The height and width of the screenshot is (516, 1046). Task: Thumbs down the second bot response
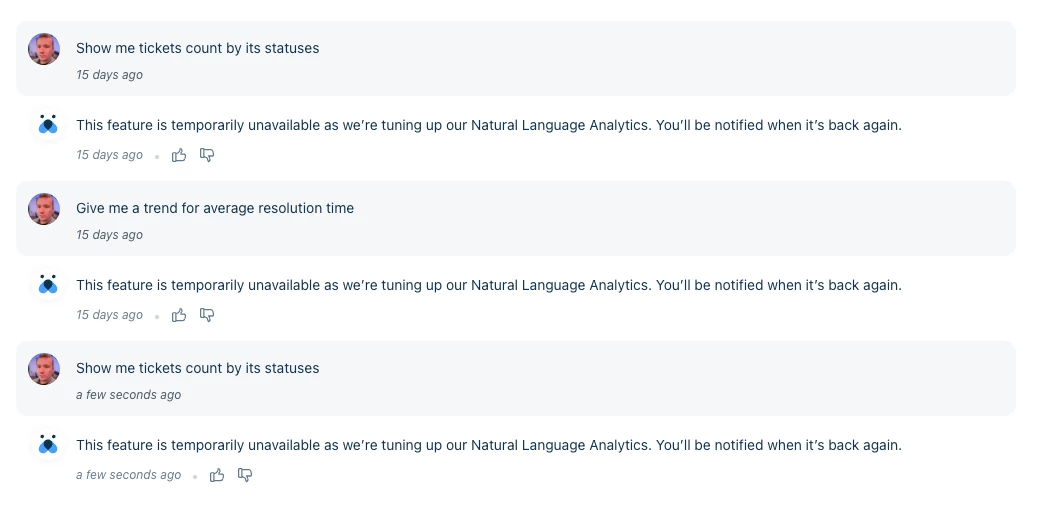click(207, 315)
